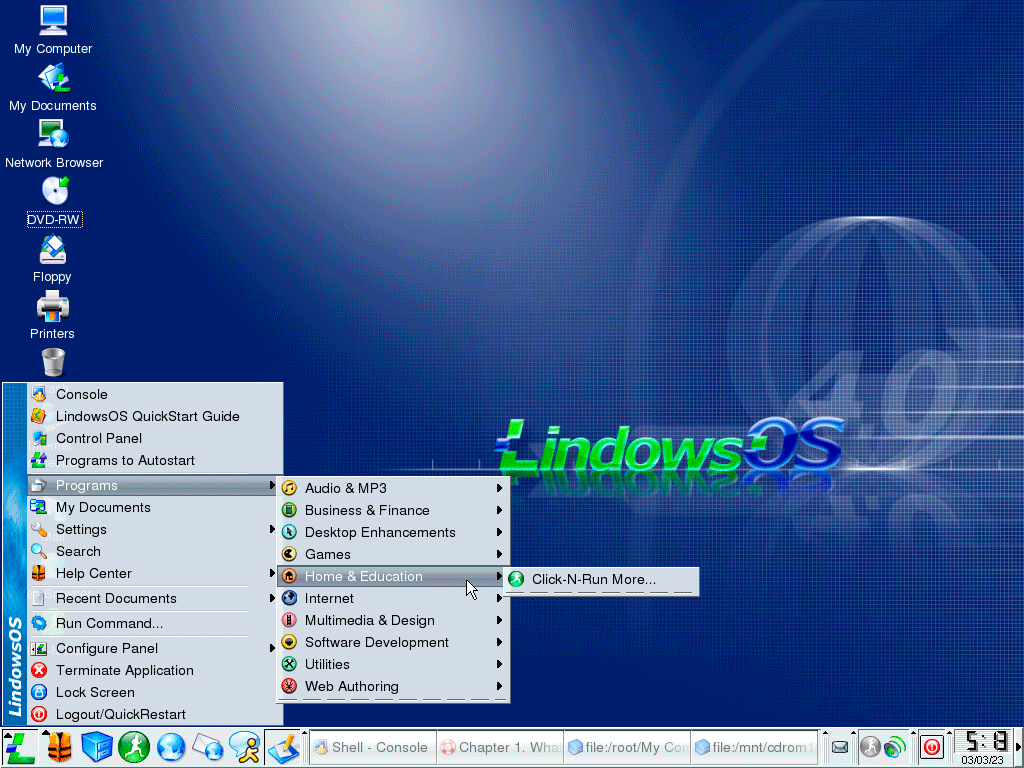This screenshot has width=1024, height=768.
Task: Expand the Recent Documents submenu
Action: (155, 599)
